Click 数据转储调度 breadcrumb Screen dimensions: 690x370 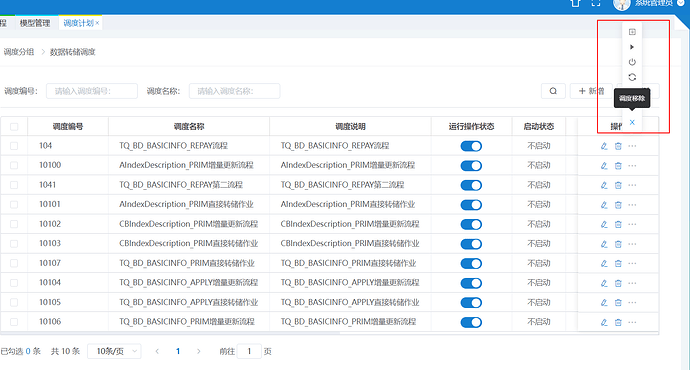73,52
